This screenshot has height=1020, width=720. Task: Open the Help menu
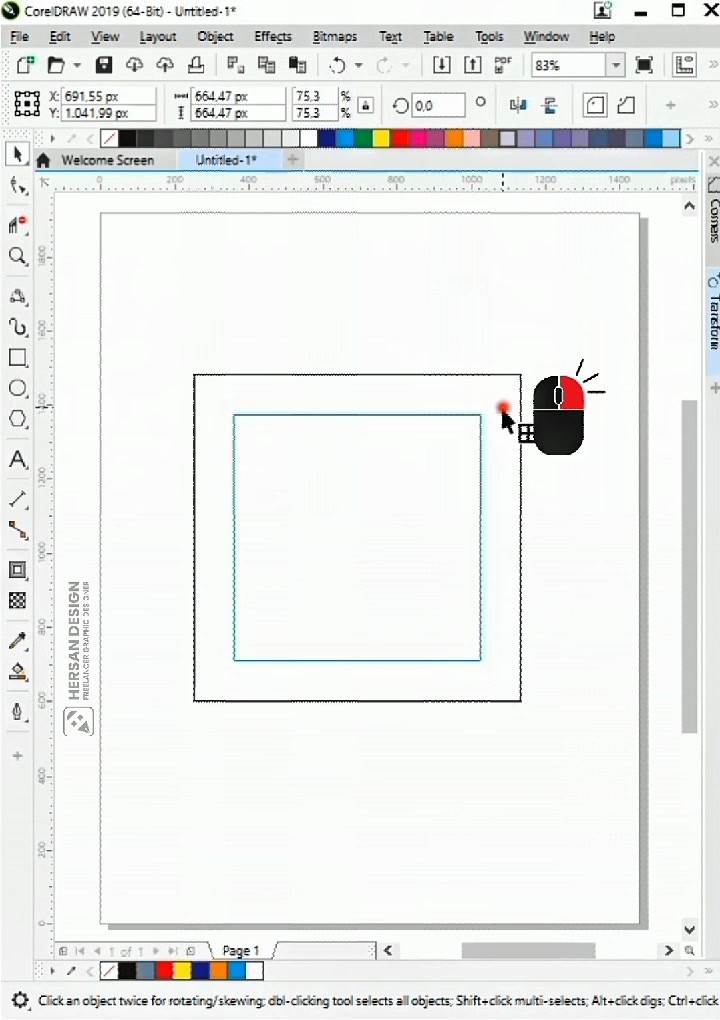(602, 37)
